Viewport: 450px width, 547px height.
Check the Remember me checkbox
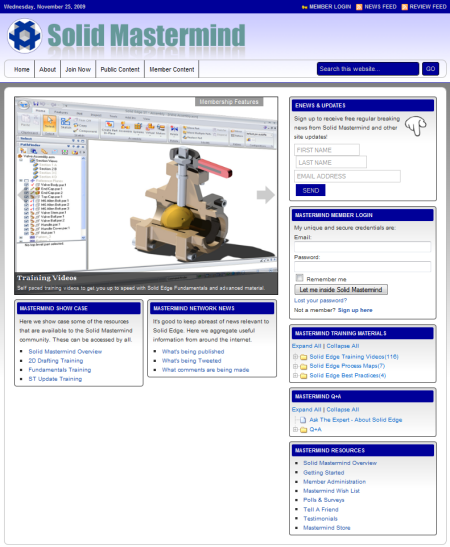tap(299, 278)
